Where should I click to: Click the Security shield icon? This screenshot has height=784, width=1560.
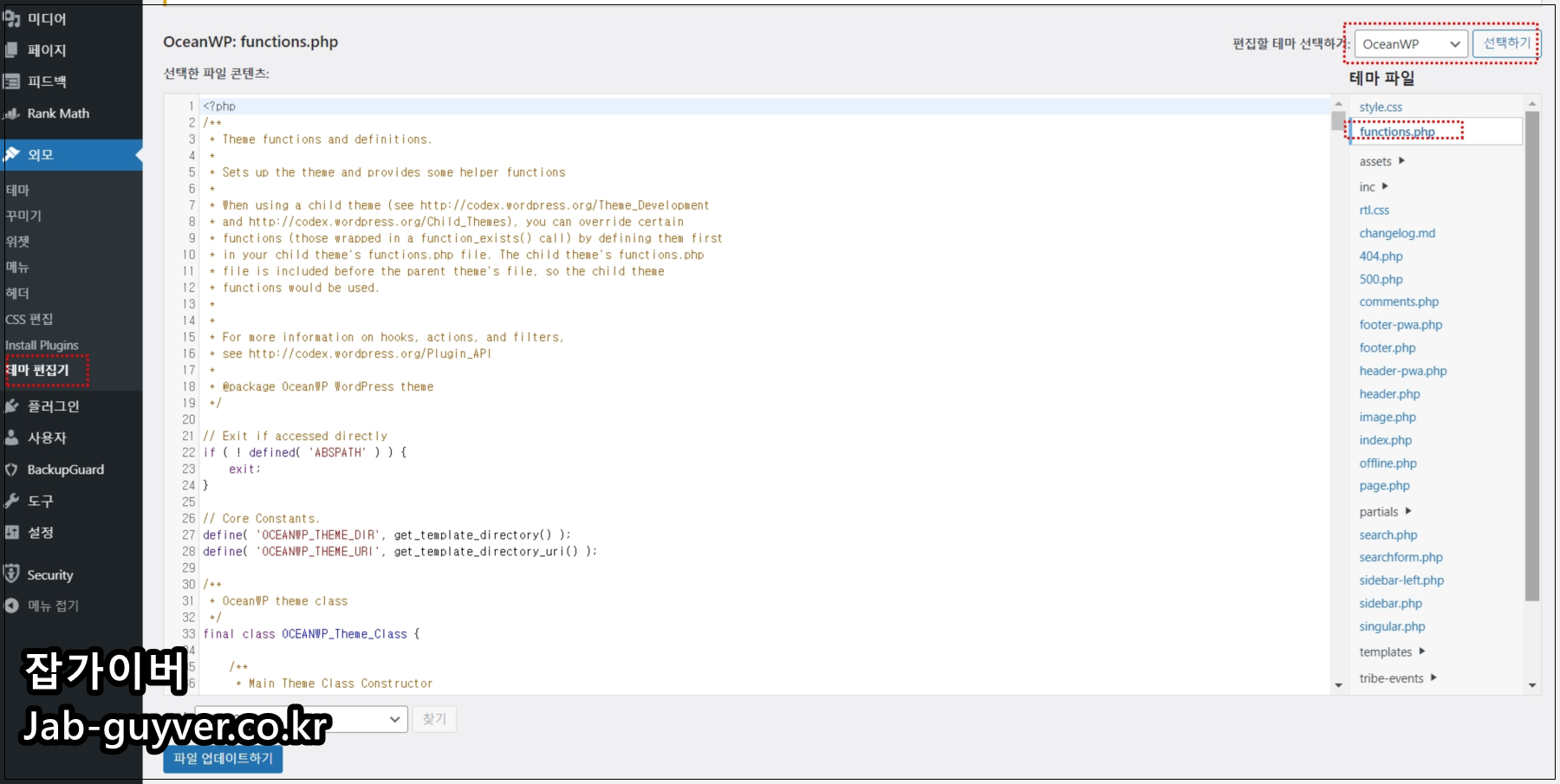(x=11, y=573)
